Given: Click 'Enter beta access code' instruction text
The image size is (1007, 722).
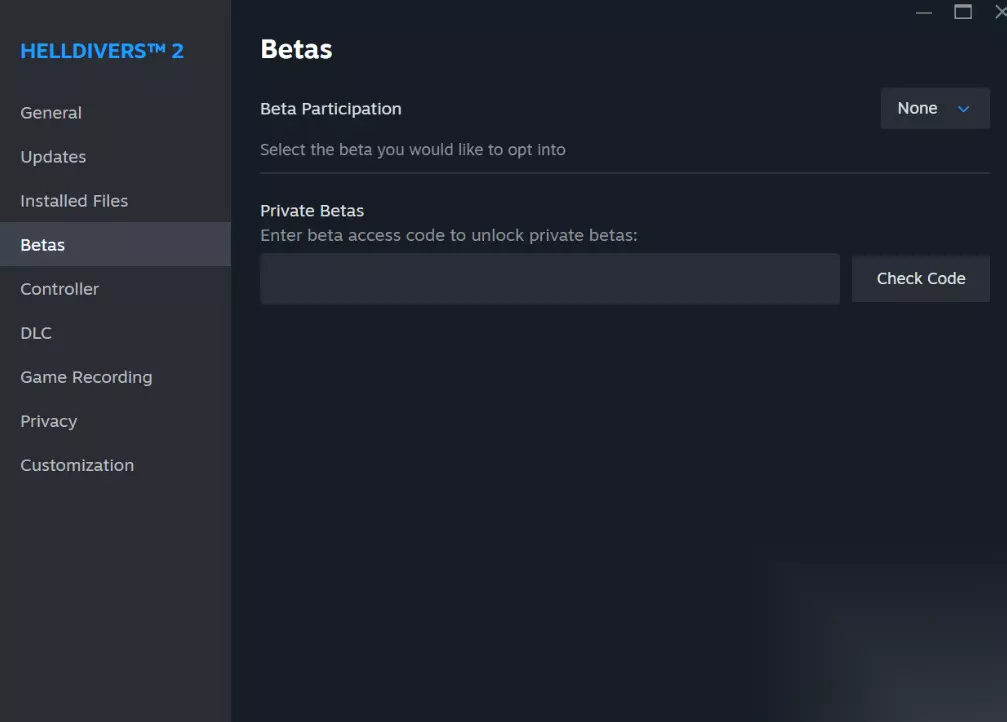Looking at the screenshot, I should coord(449,236).
